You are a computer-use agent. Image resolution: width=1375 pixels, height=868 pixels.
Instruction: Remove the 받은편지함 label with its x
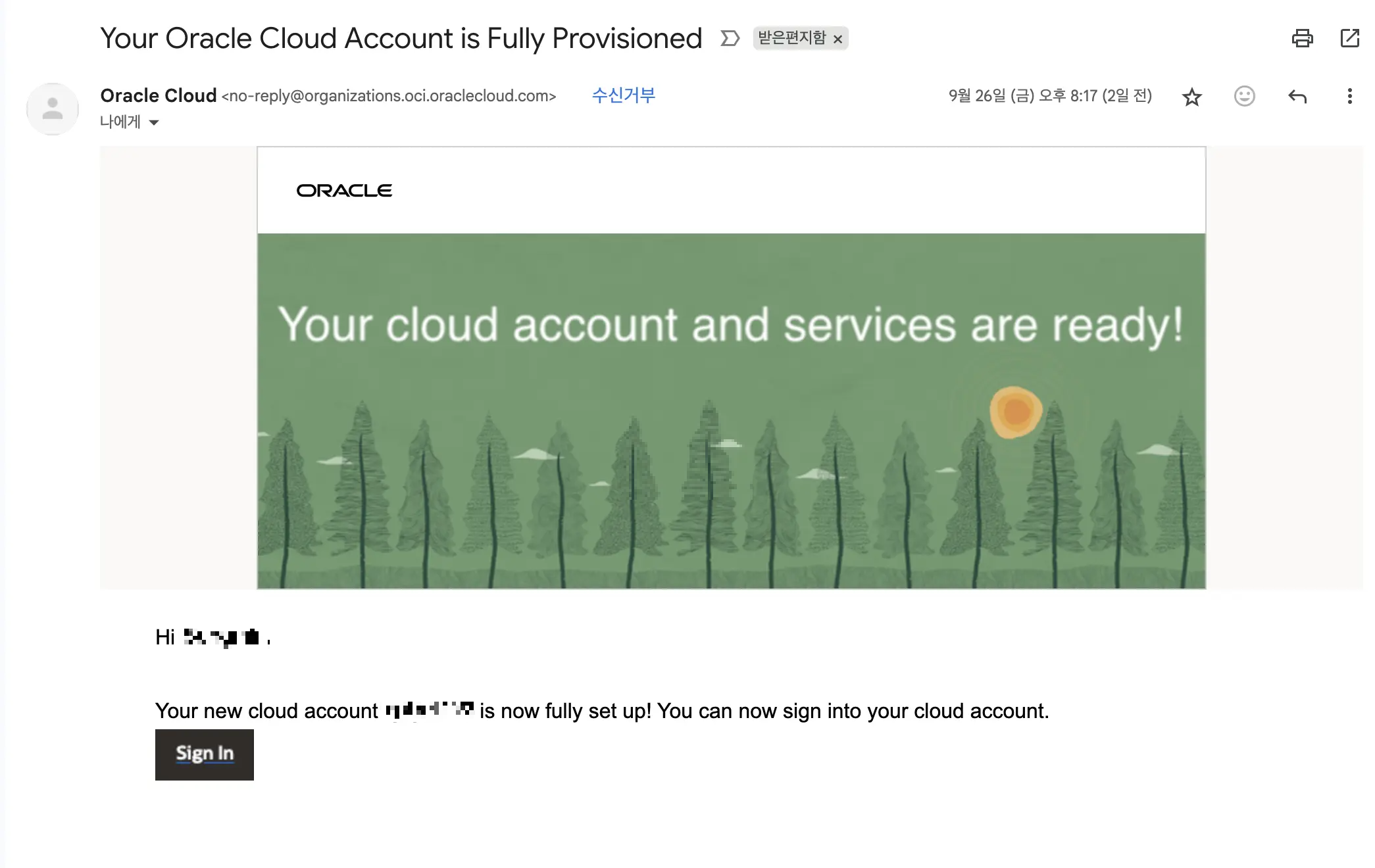coord(839,39)
